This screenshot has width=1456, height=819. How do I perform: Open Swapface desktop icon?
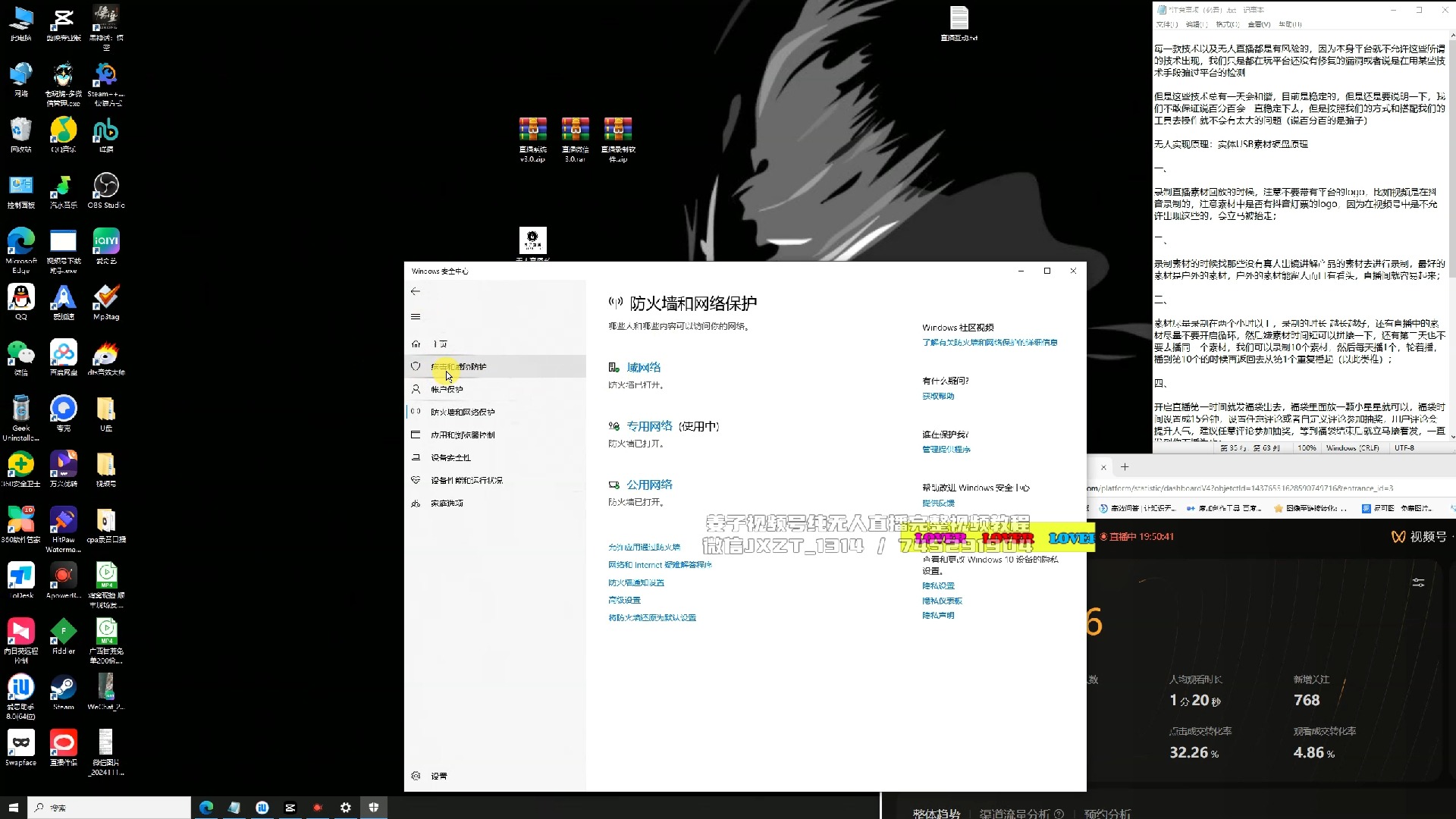[21, 748]
